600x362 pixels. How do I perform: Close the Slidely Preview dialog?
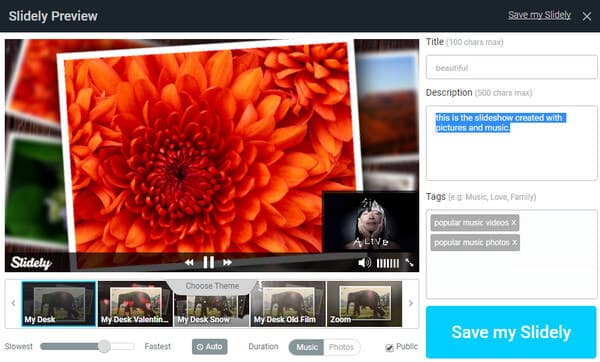click(x=587, y=16)
